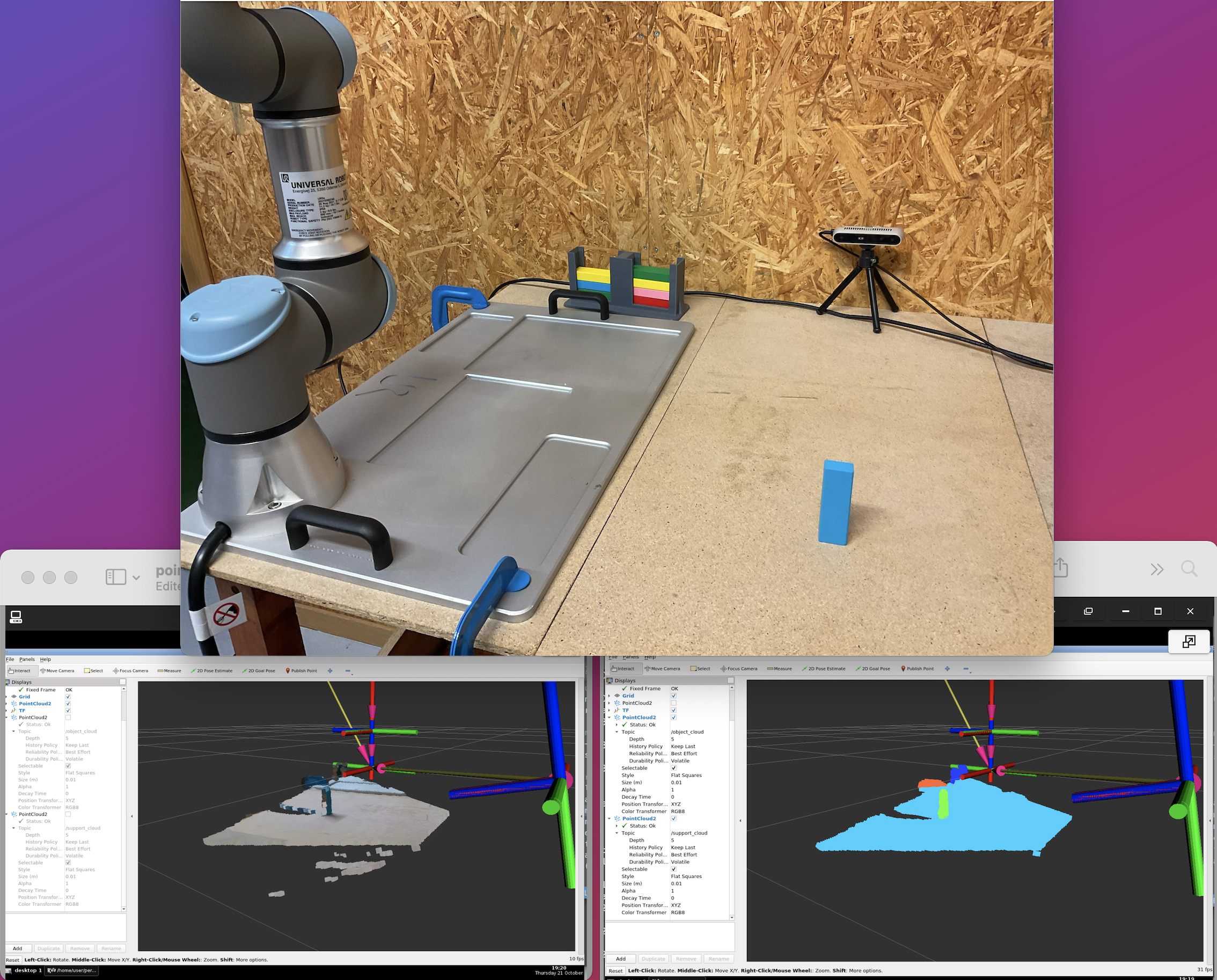Open Panels menu in left RViz window
Screen dimensions: 1217x980
[x=26, y=659]
